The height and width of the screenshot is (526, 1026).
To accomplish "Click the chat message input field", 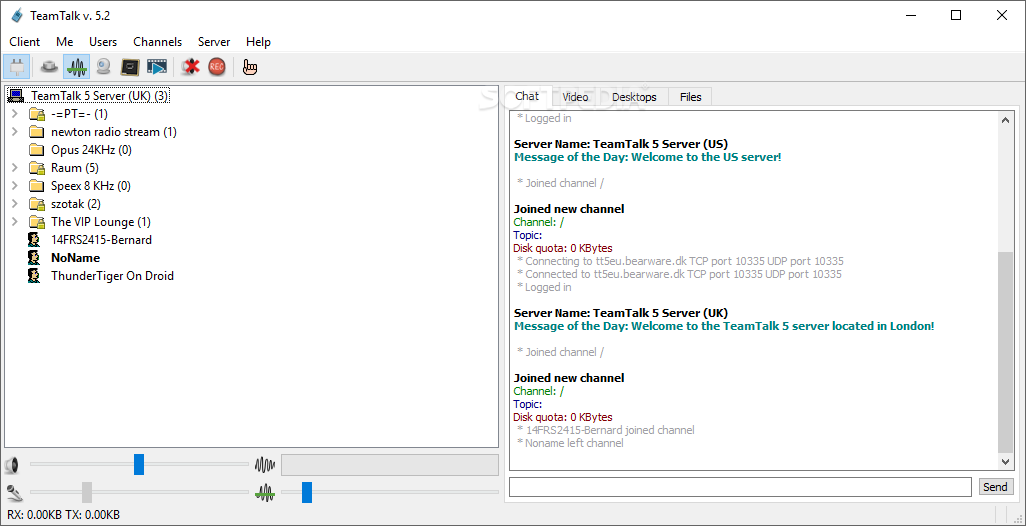I will (740, 487).
